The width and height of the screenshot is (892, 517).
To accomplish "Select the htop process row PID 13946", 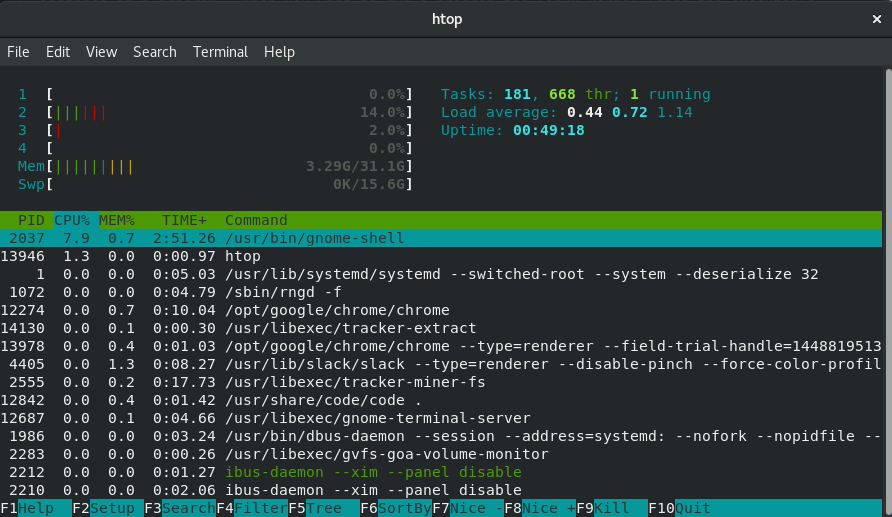I will tap(441, 256).
